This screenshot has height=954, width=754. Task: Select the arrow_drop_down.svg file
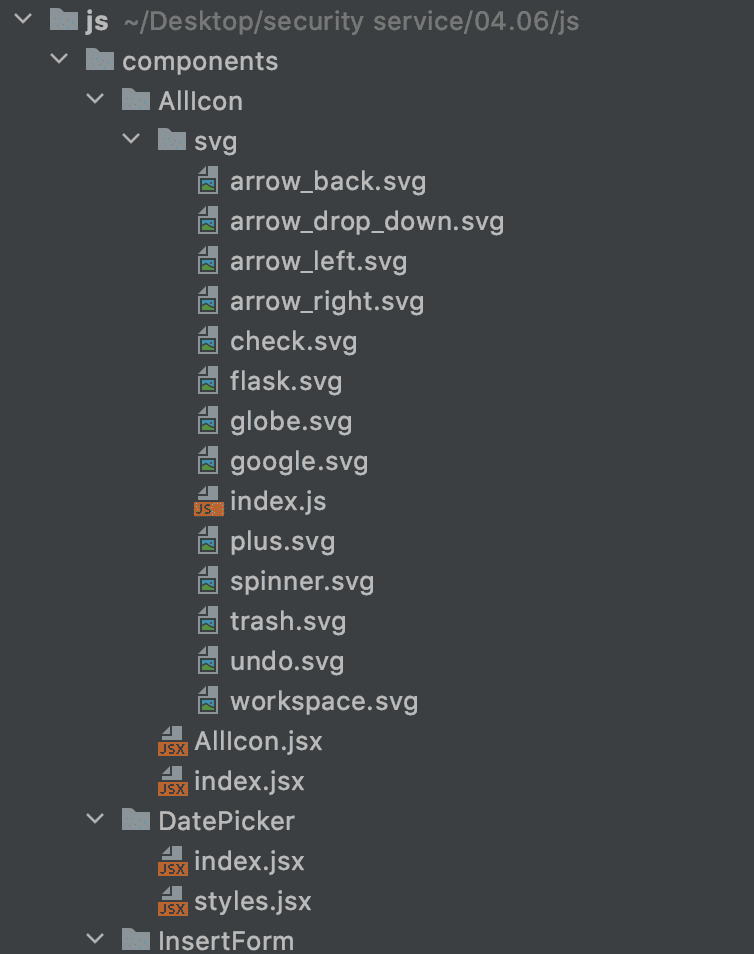[x=366, y=221]
